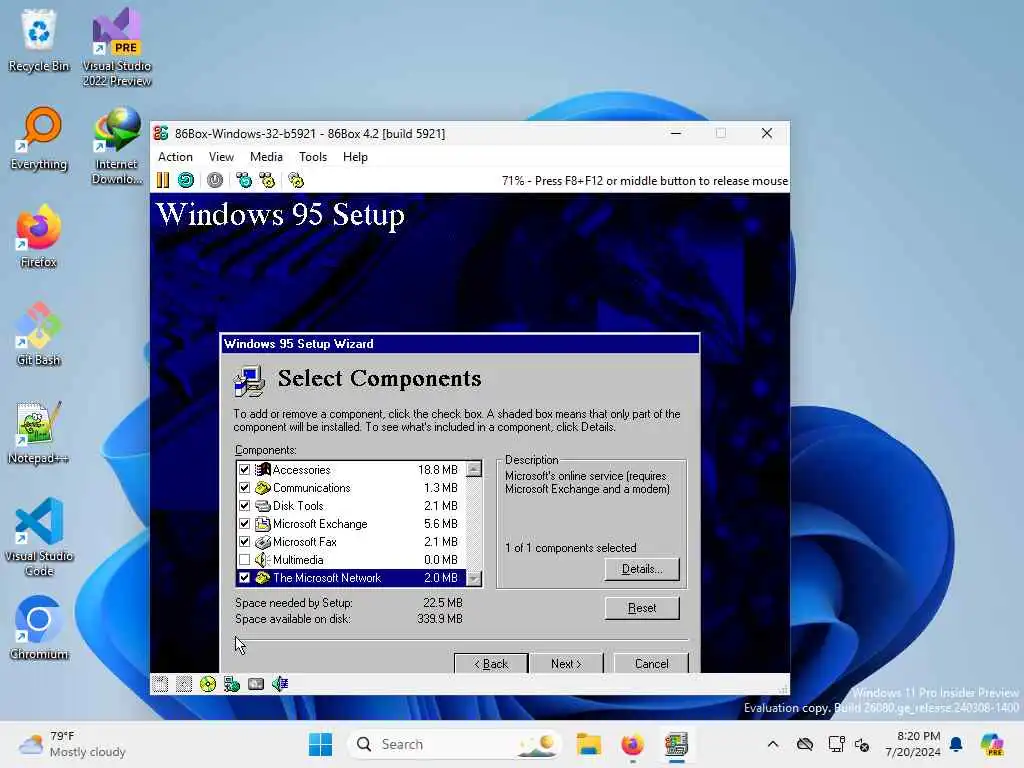Image resolution: width=1024 pixels, height=768 pixels.
Task: Click the network status bar icon
Action: [232, 684]
